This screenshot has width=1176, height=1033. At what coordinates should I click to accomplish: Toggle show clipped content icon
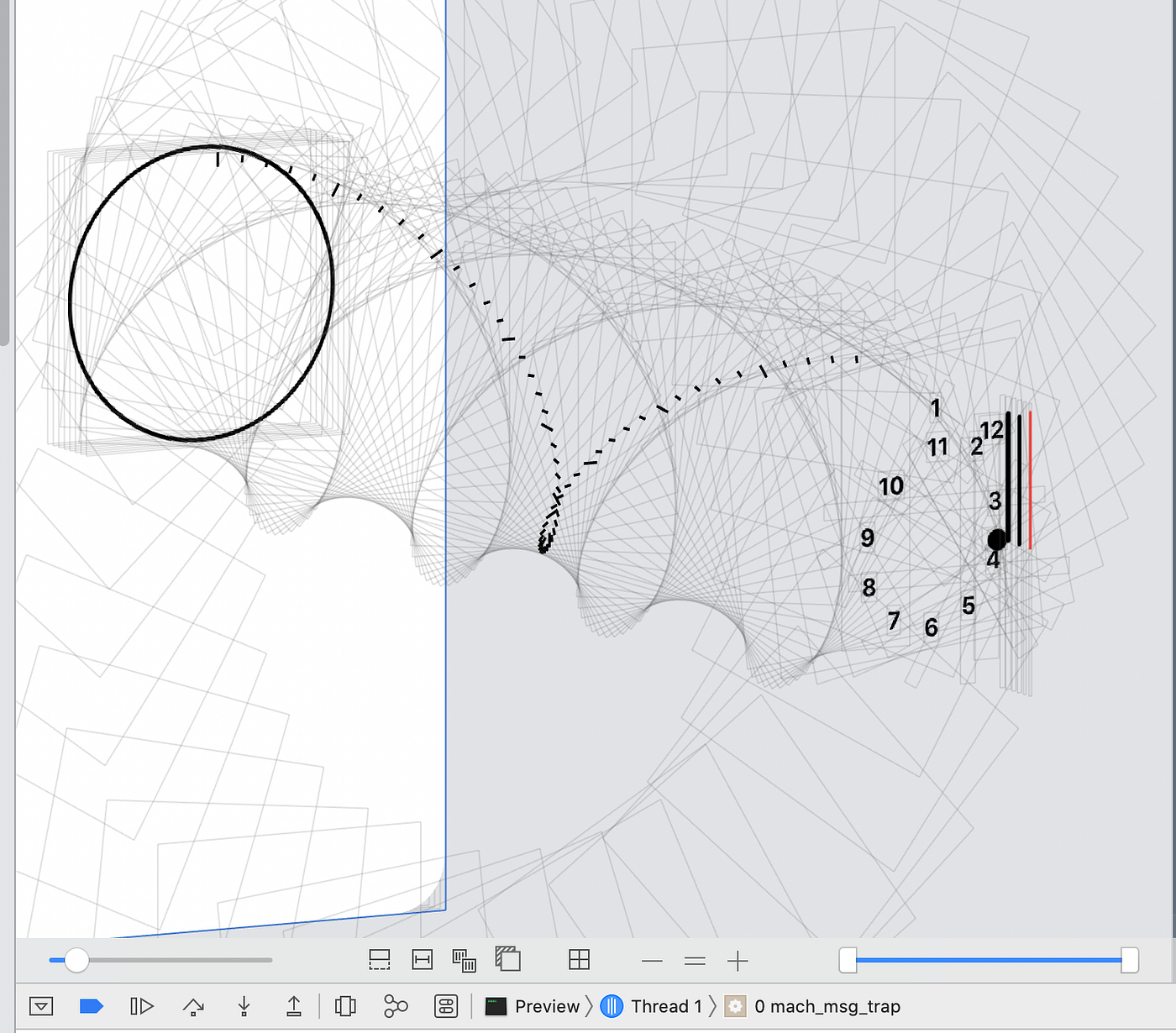[380, 960]
